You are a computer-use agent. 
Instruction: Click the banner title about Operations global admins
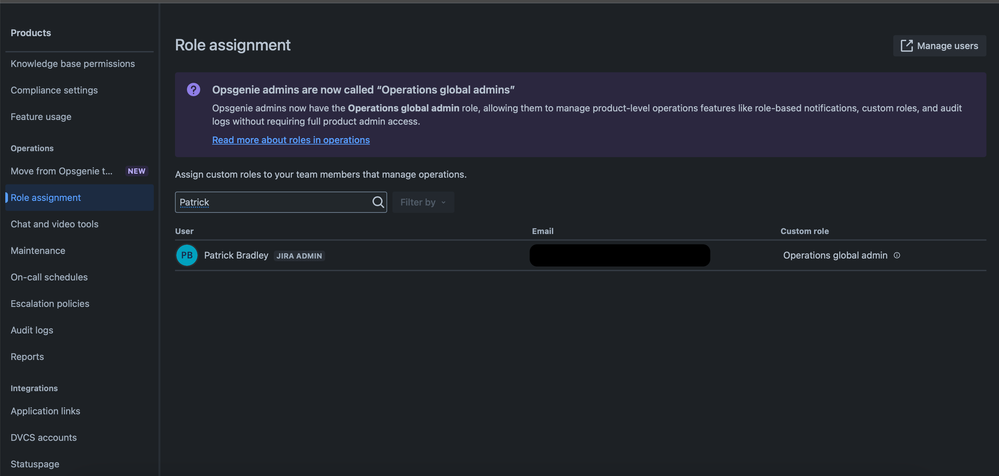coord(363,90)
